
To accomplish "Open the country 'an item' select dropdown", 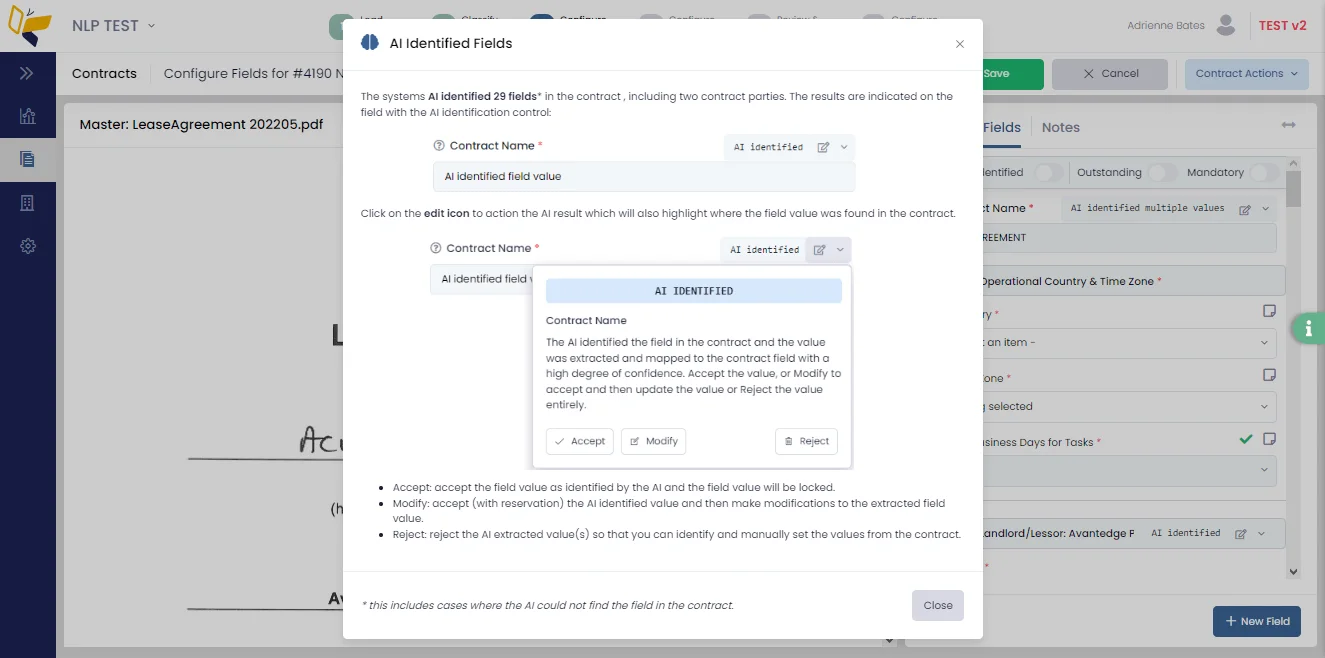I will click(1130, 343).
